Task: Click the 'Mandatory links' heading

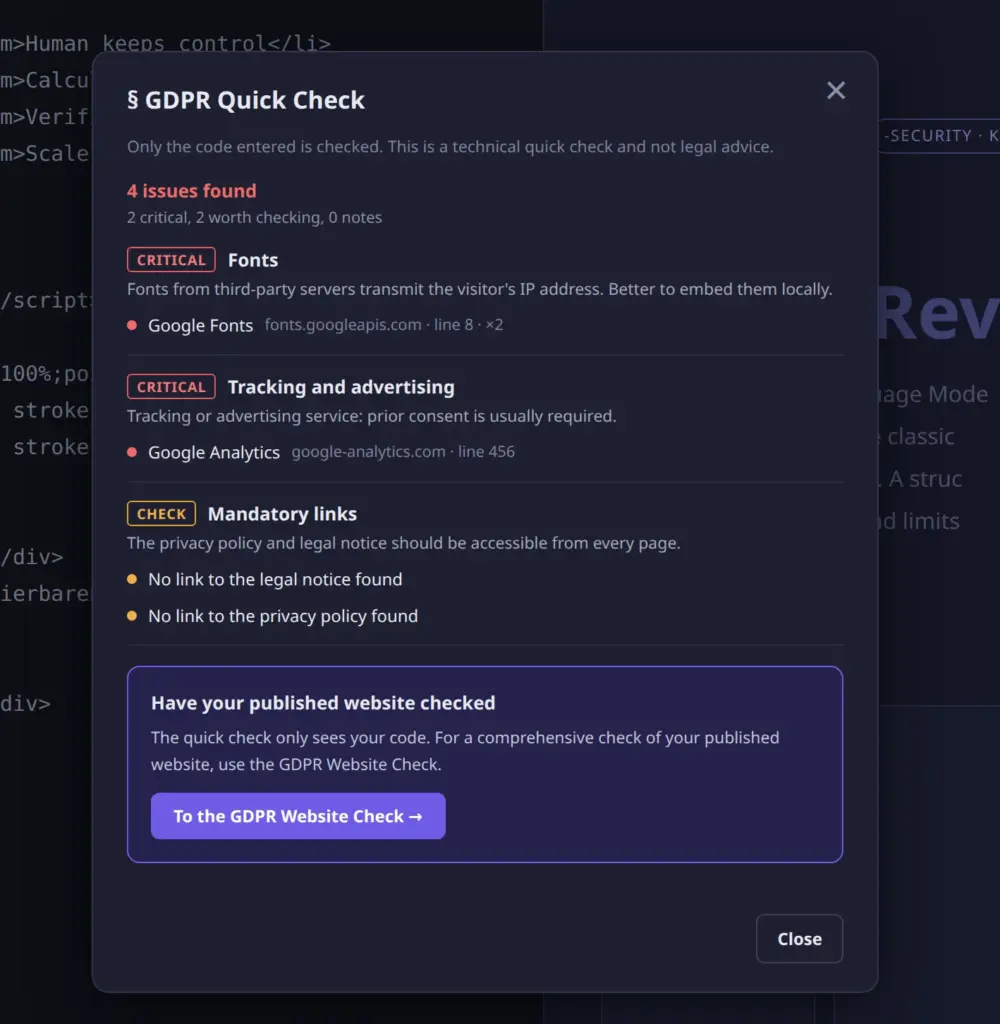Action: pyautogui.click(x=282, y=514)
